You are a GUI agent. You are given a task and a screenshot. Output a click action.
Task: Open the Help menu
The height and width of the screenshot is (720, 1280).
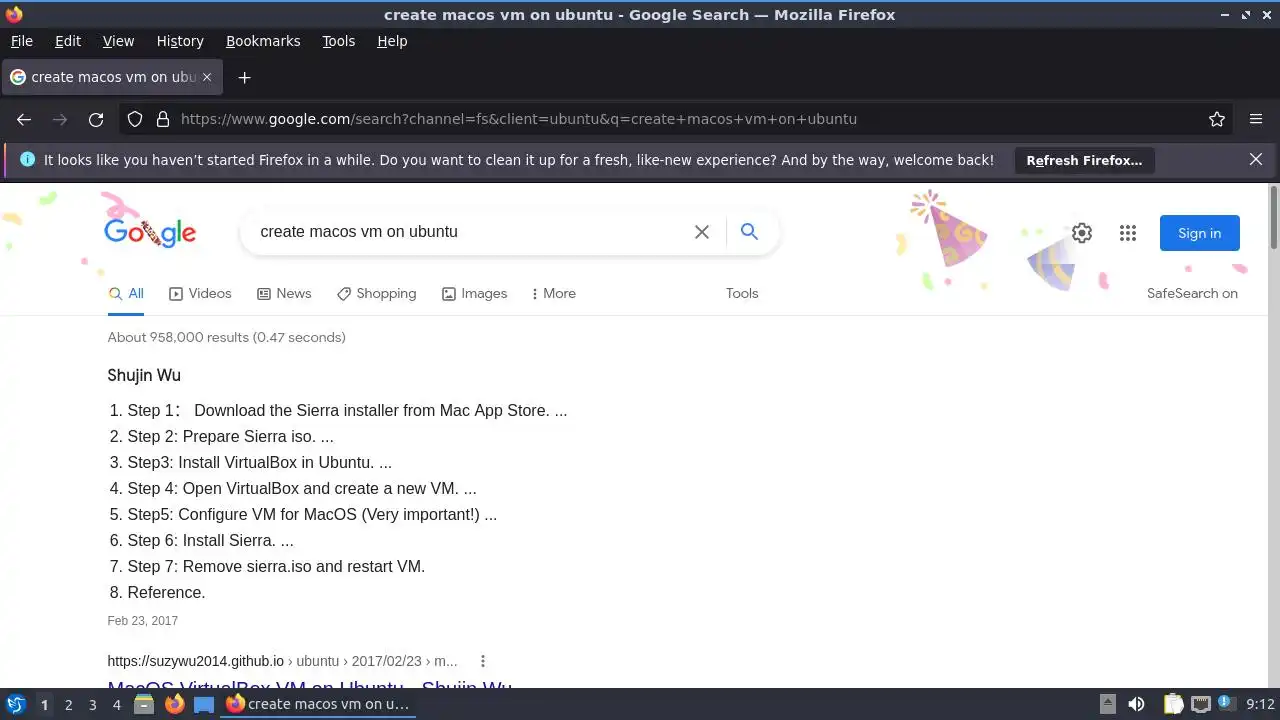392,41
